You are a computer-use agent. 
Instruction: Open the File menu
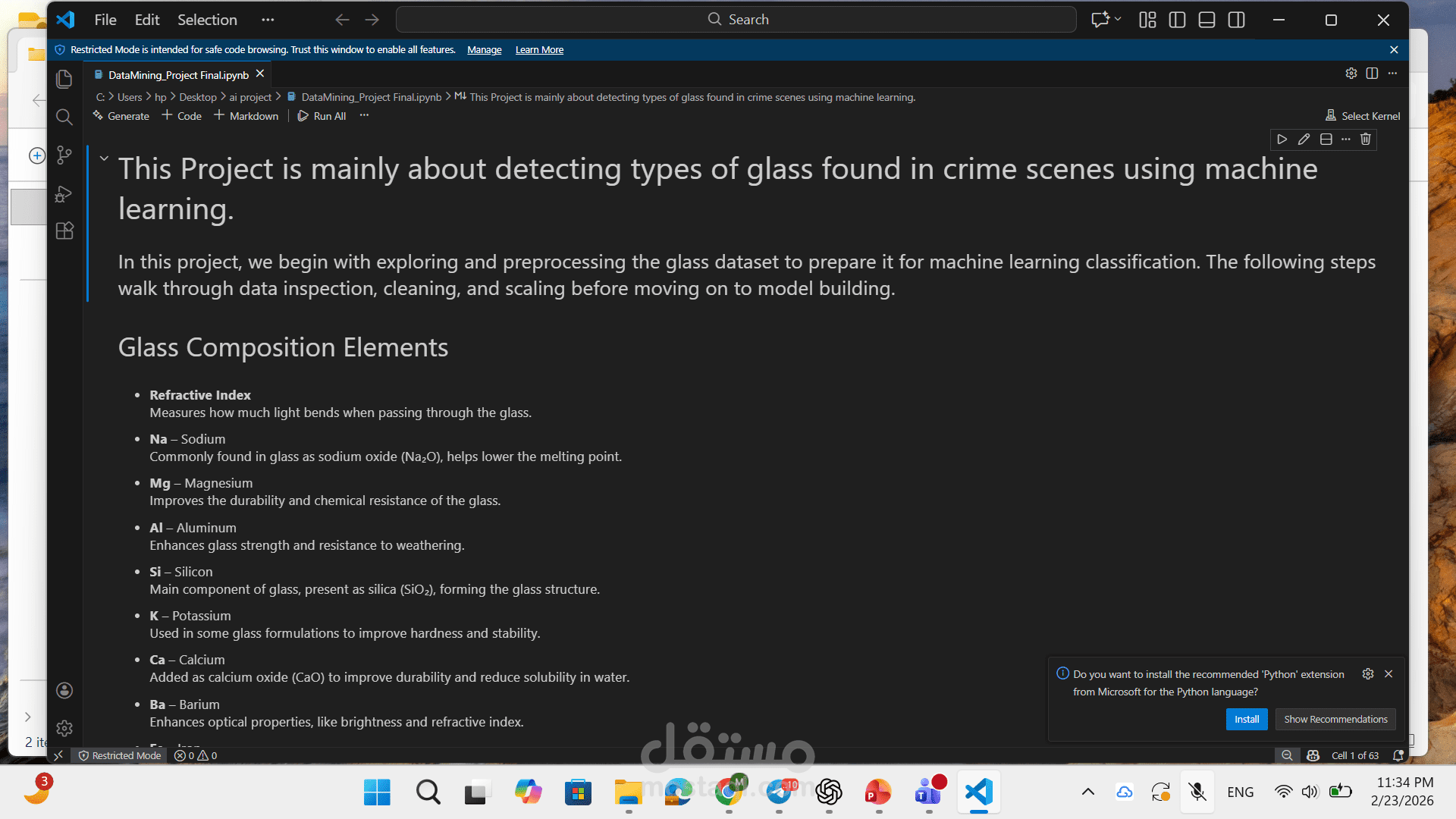[105, 20]
